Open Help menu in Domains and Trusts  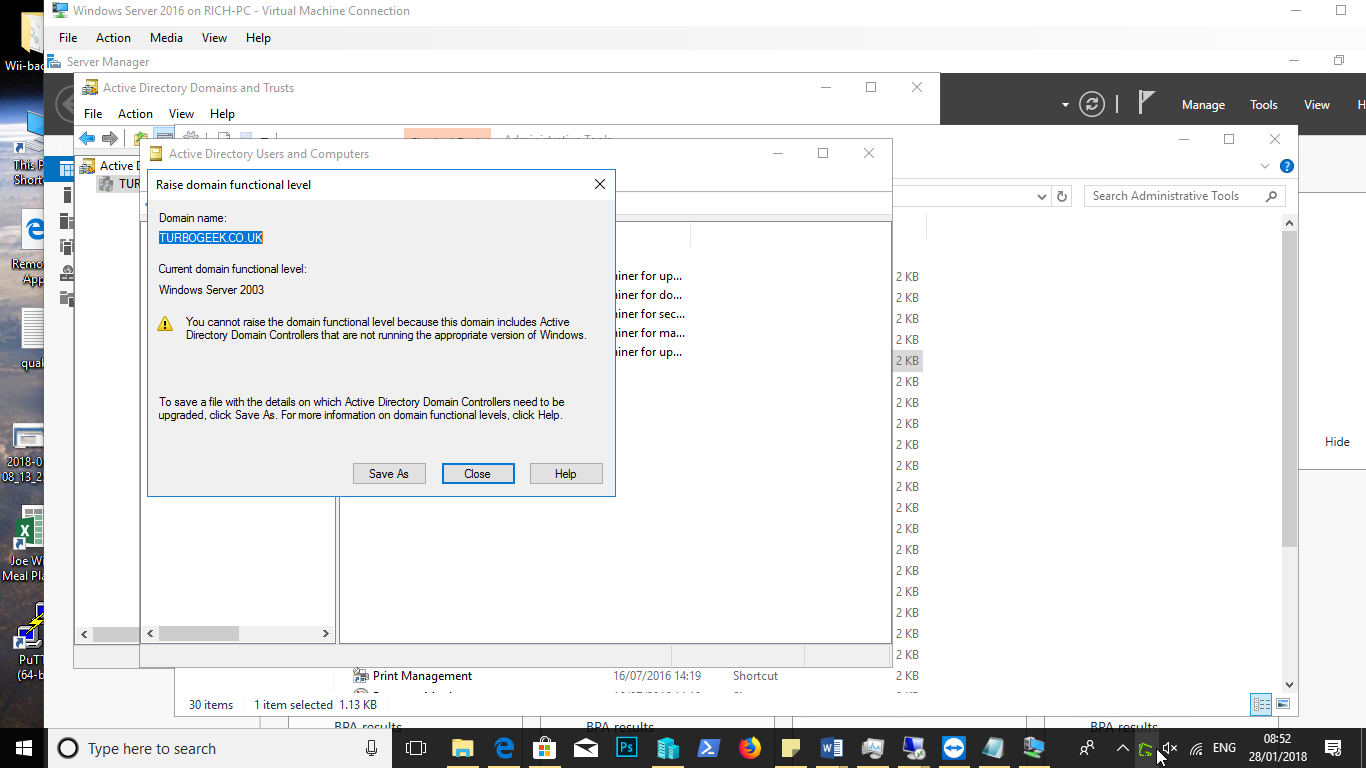pyautogui.click(x=222, y=114)
